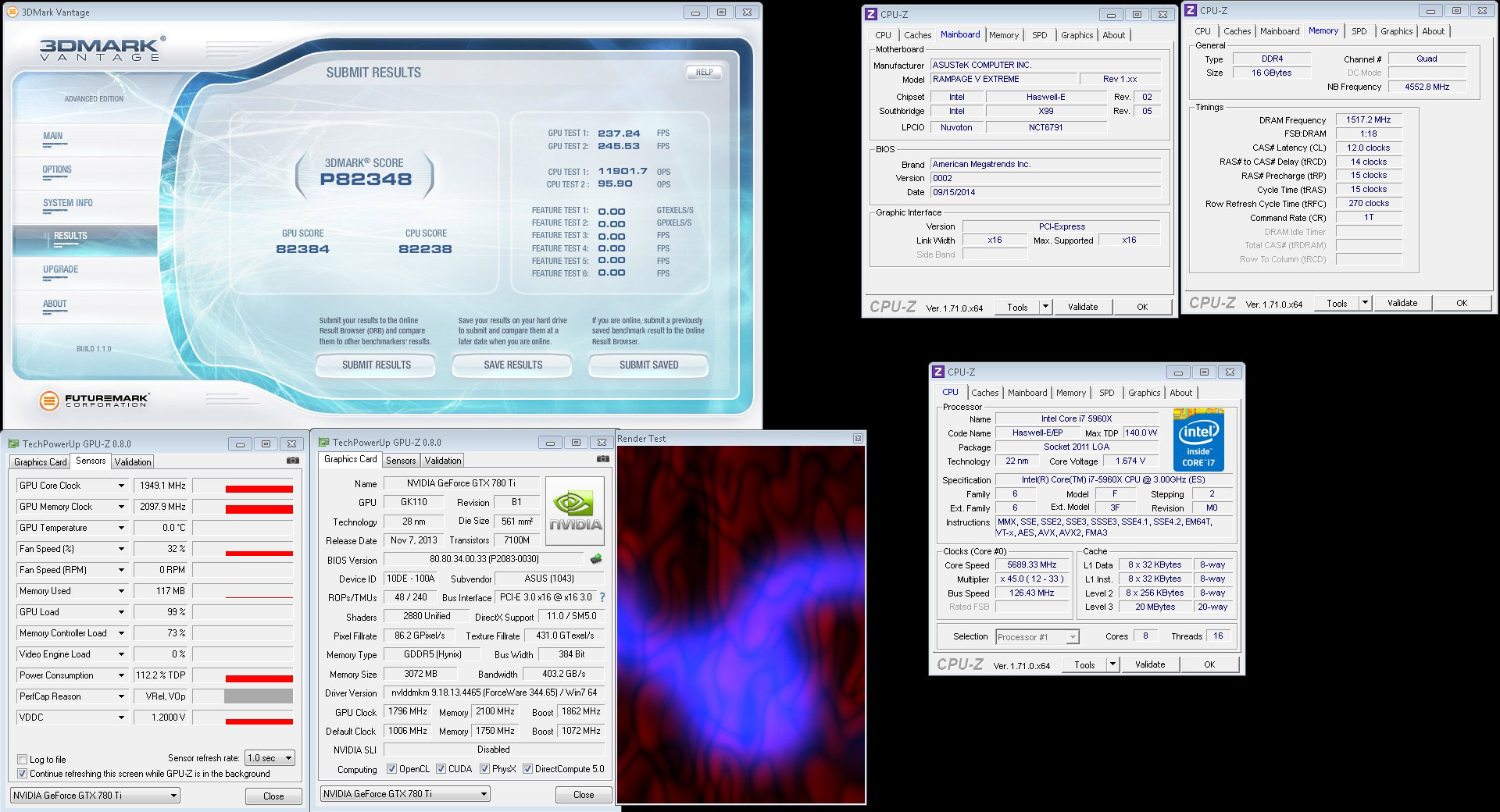Click the Render Test animation area
The height and width of the screenshot is (812, 1500).
click(x=741, y=625)
